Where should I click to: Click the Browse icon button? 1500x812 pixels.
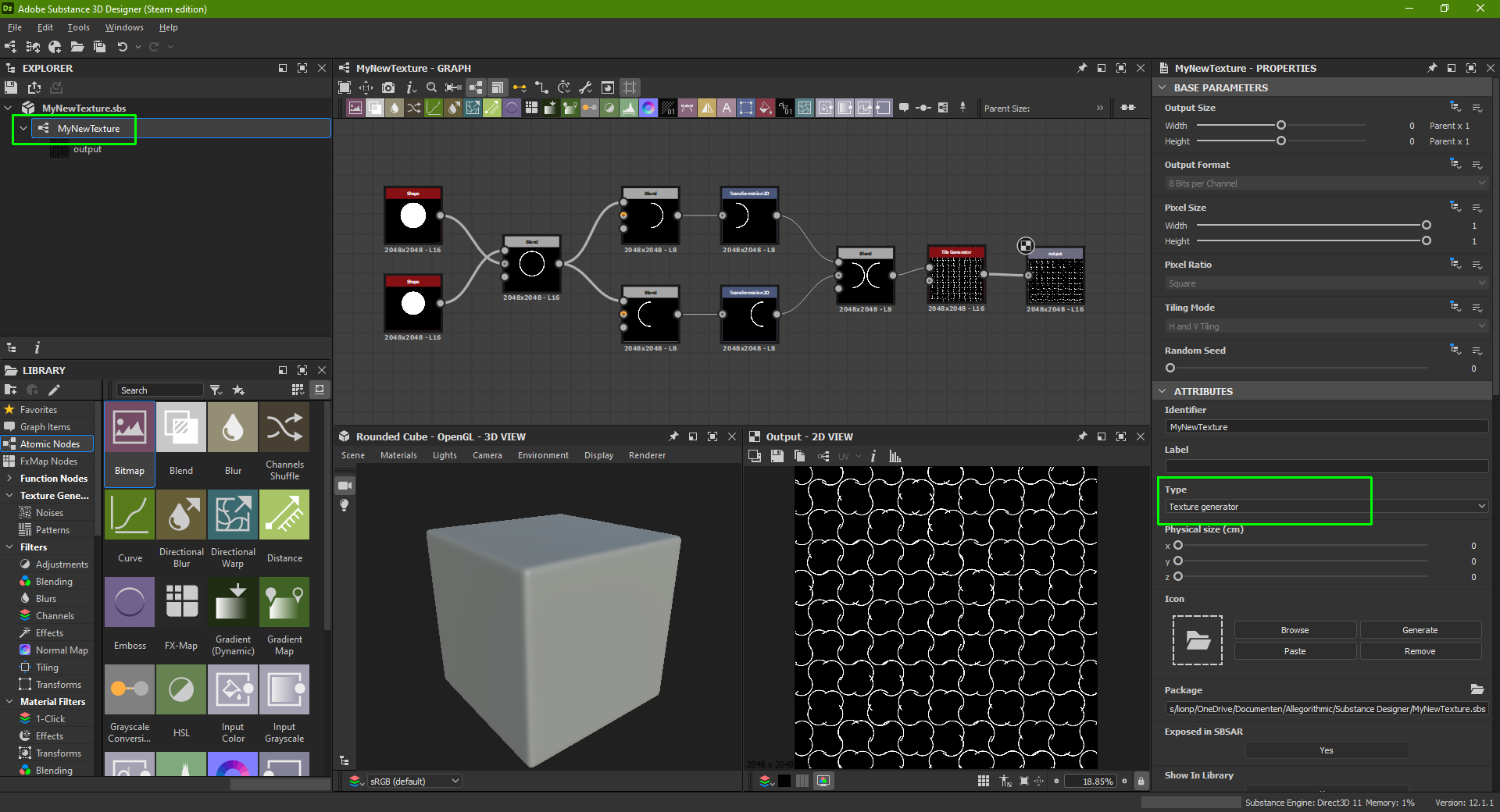point(1295,630)
